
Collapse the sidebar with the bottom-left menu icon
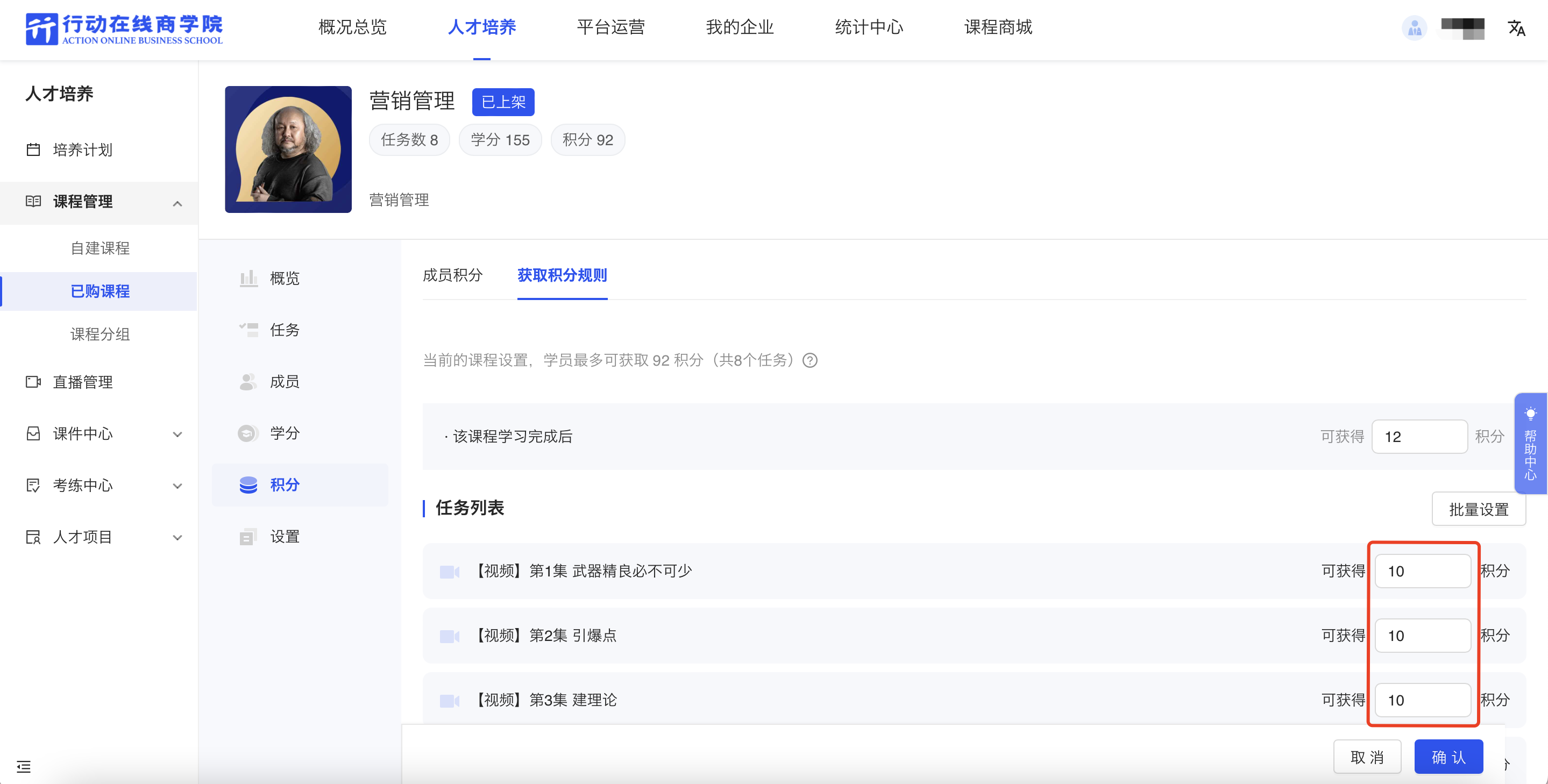(24, 766)
